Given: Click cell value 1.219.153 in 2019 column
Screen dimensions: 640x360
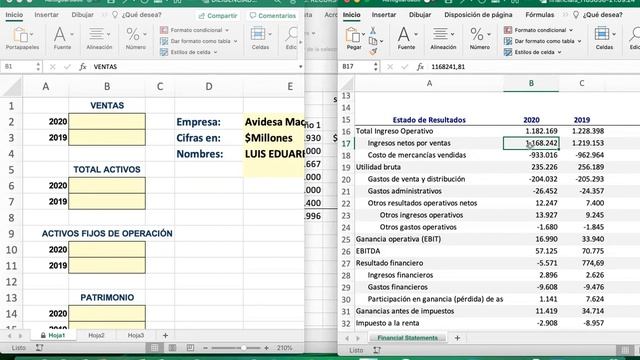Looking at the screenshot, I should point(588,143).
